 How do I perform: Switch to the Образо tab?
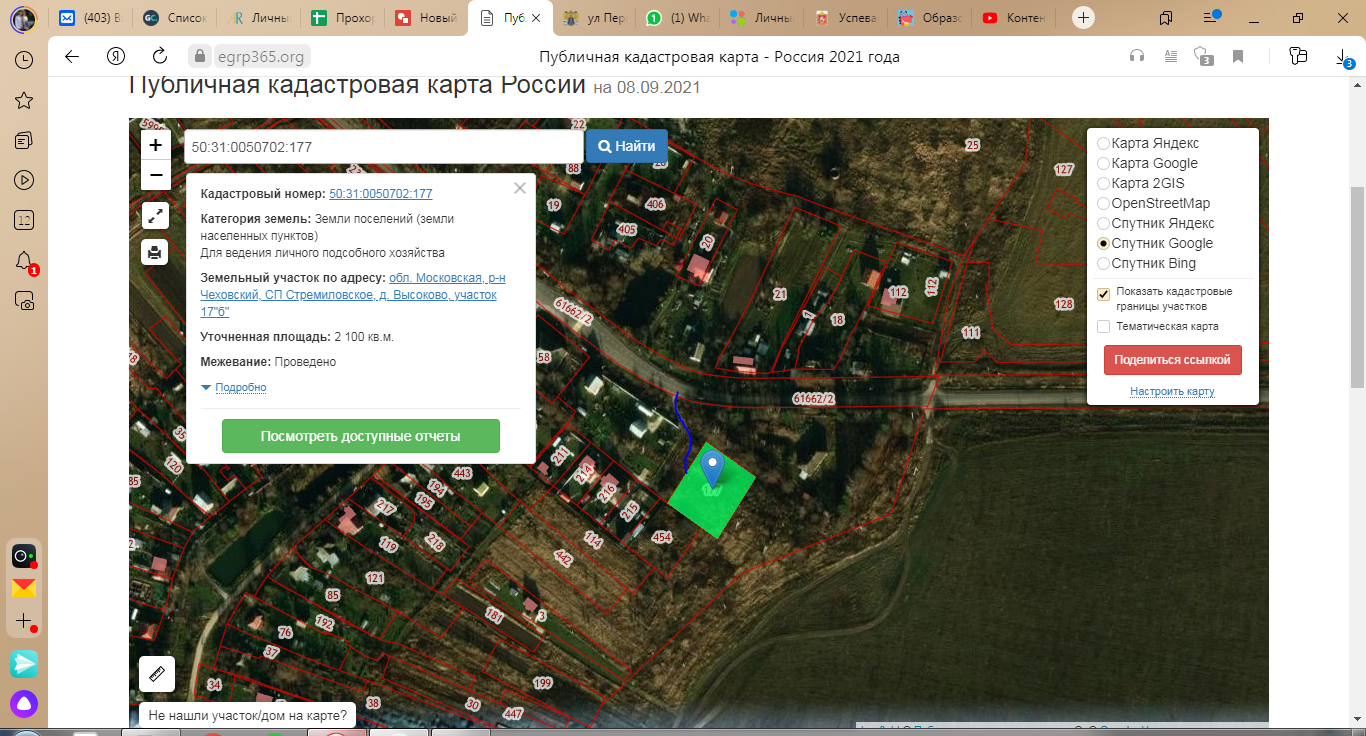click(931, 18)
